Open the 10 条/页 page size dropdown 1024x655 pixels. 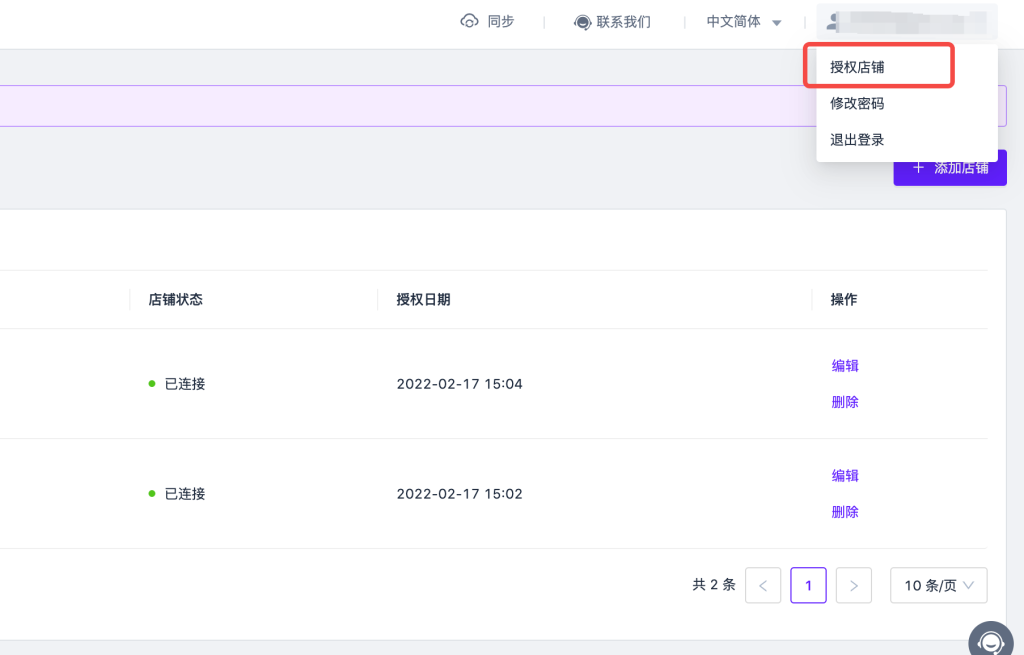tap(938, 585)
